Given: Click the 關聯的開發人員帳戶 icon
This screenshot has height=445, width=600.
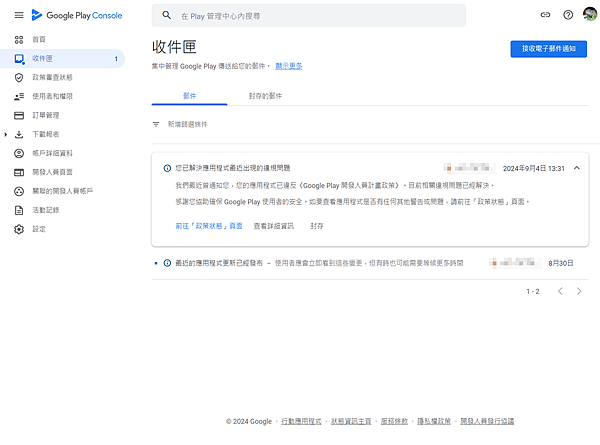Looking at the screenshot, I should (x=19, y=191).
